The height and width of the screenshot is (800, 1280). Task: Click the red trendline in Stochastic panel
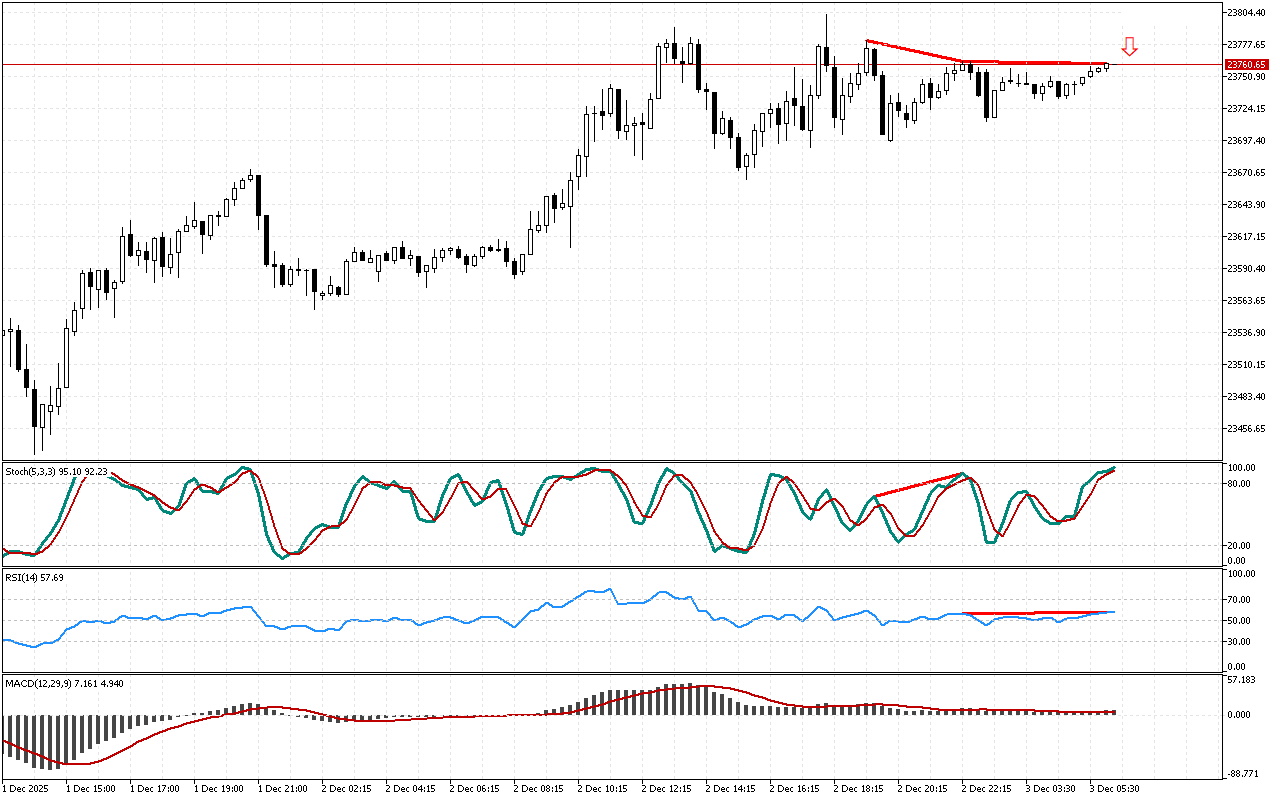pos(918,485)
